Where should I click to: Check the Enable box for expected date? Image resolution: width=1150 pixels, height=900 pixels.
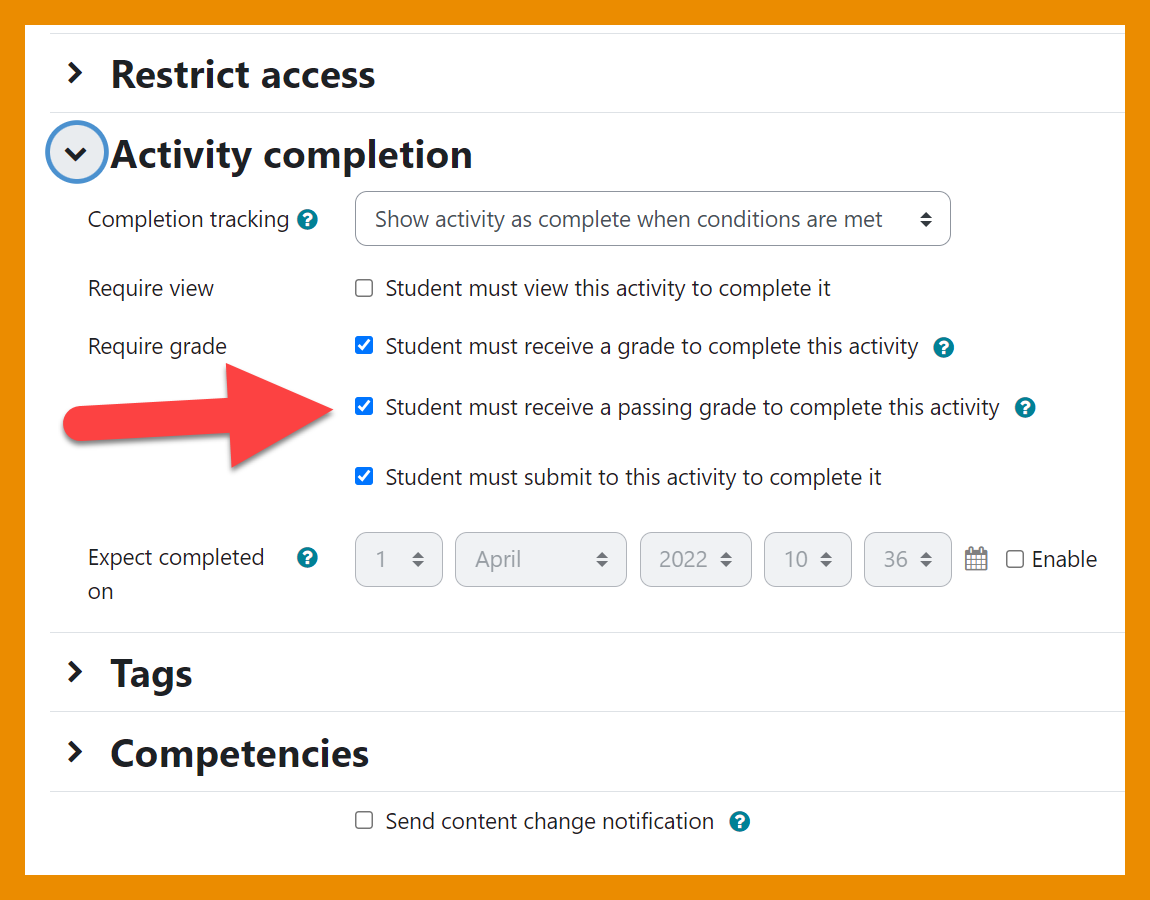coord(1015,560)
